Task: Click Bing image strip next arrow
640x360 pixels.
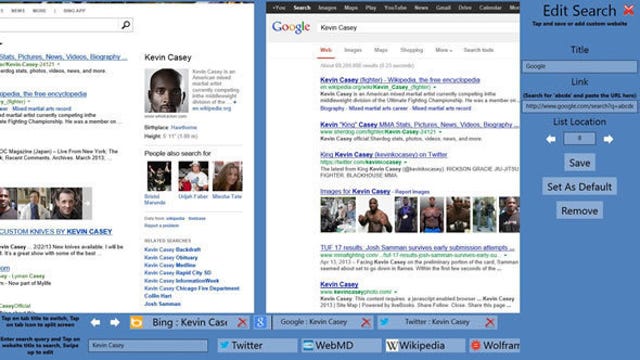Action: 87,203
